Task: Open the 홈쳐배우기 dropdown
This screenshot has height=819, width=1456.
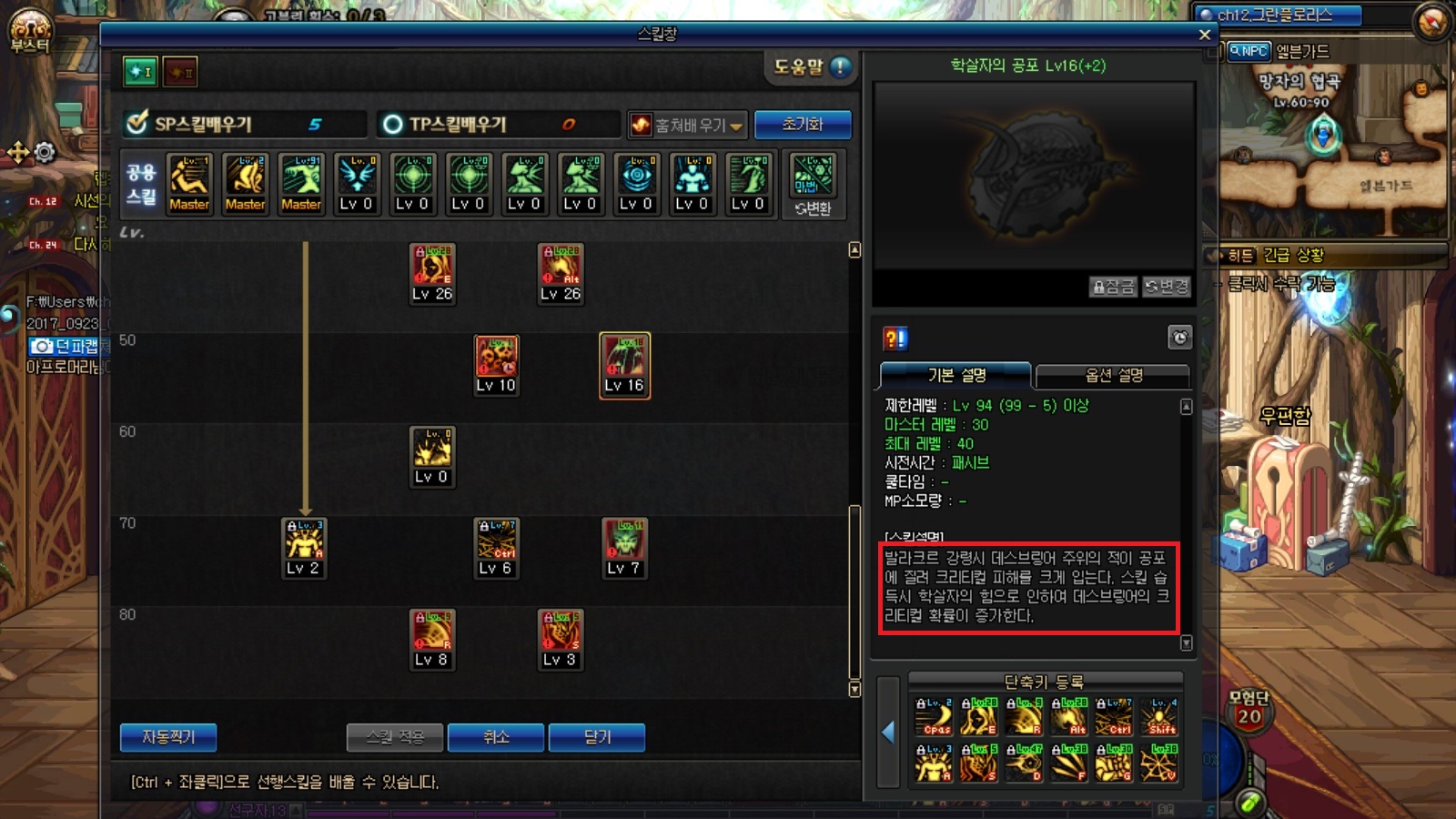Action: pyautogui.click(x=687, y=125)
